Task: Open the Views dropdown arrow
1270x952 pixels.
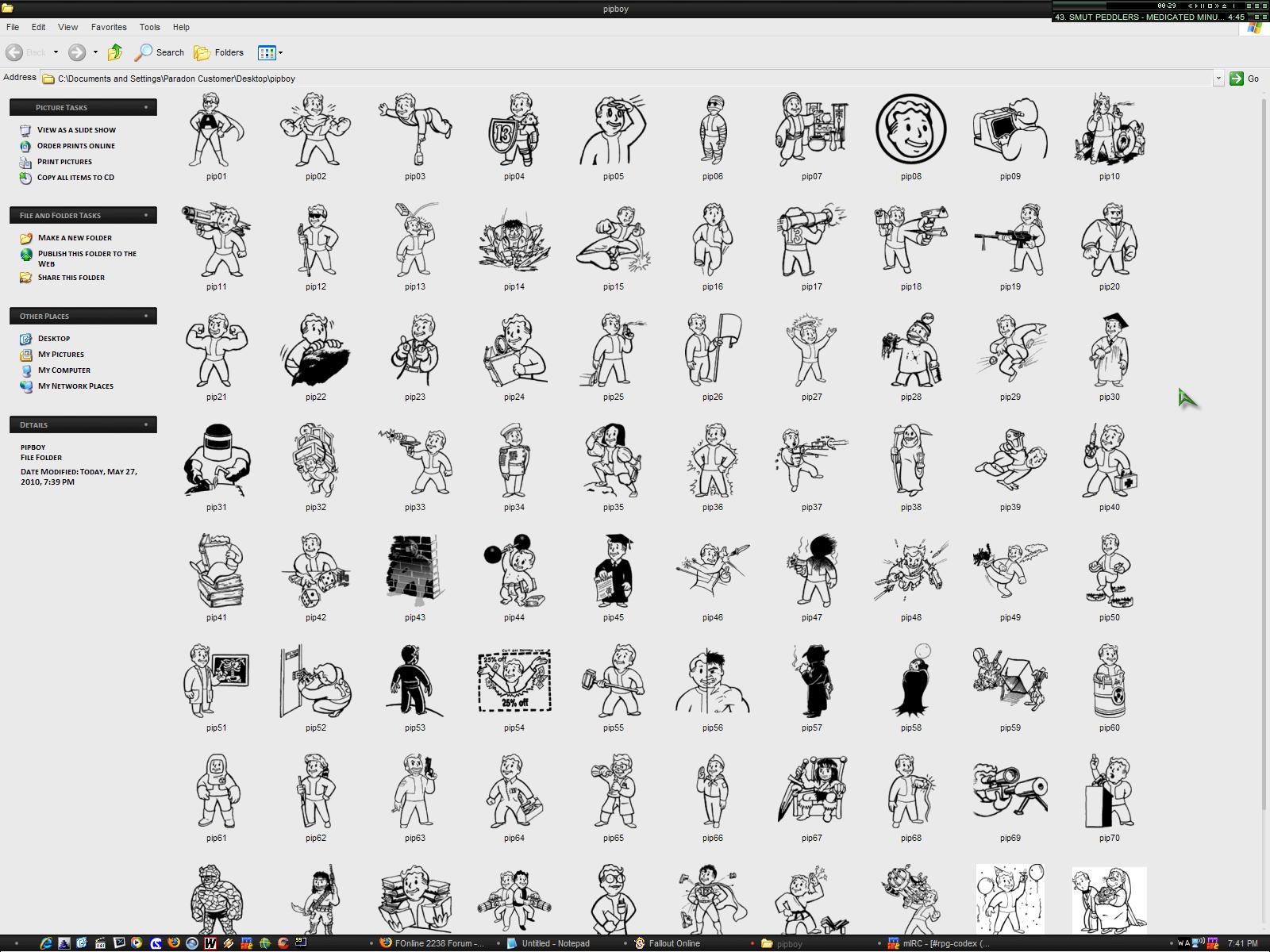Action: click(x=280, y=52)
